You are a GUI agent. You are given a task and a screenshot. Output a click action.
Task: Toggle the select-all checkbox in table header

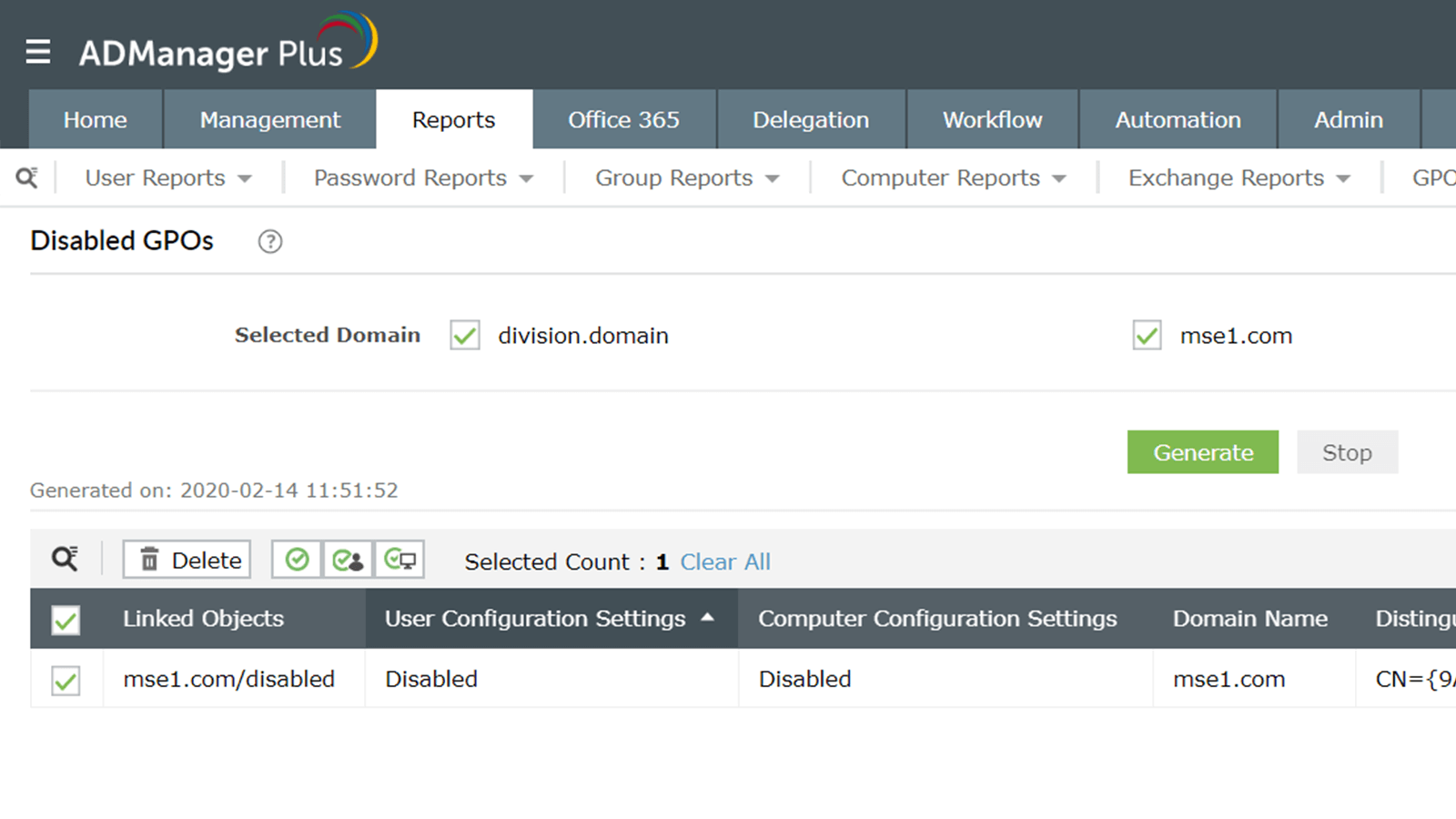click(66, 620)
